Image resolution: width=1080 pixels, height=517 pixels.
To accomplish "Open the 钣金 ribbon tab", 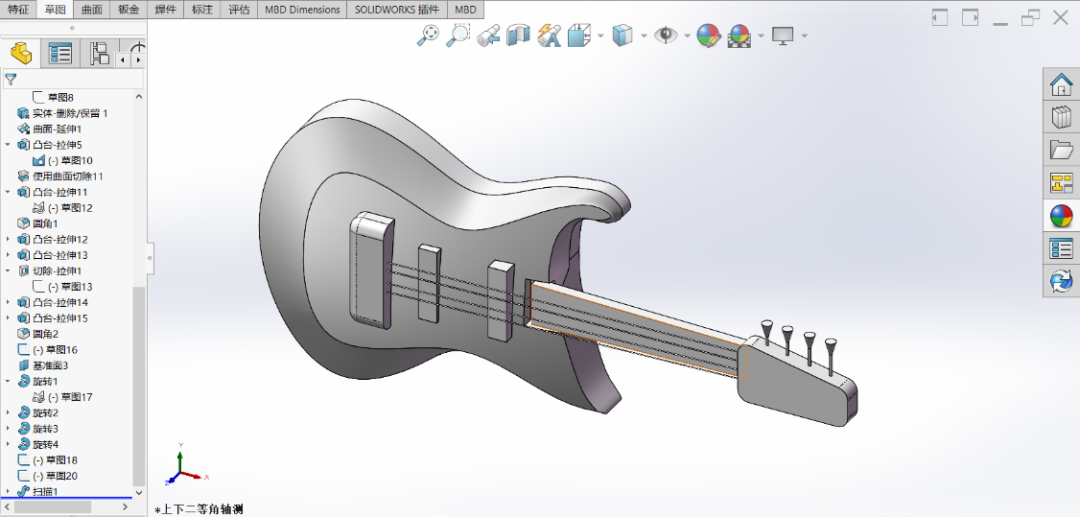I will click(128, 10).
